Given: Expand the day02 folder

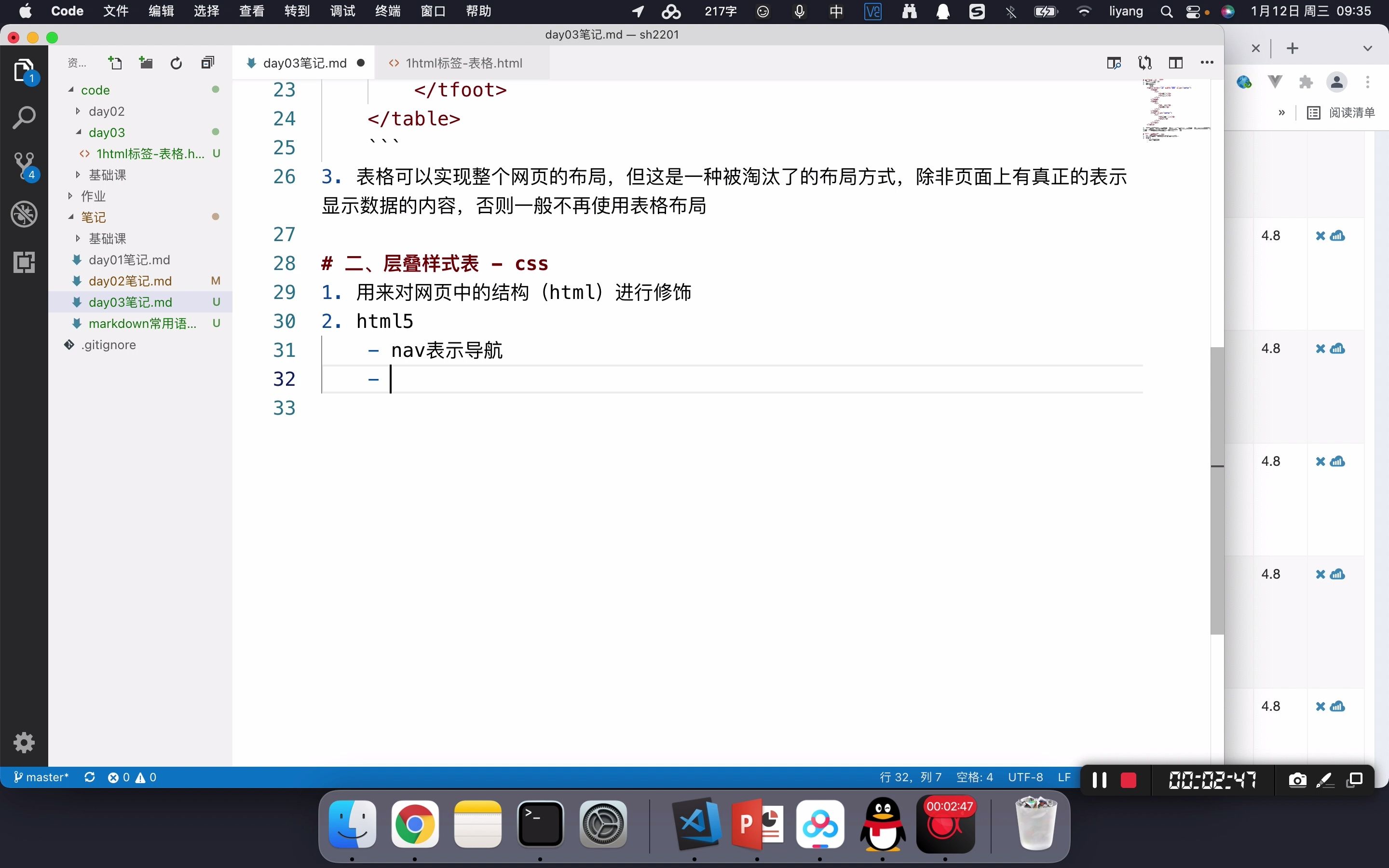Looking at the screenshot, I should click(x=107, y=111).
